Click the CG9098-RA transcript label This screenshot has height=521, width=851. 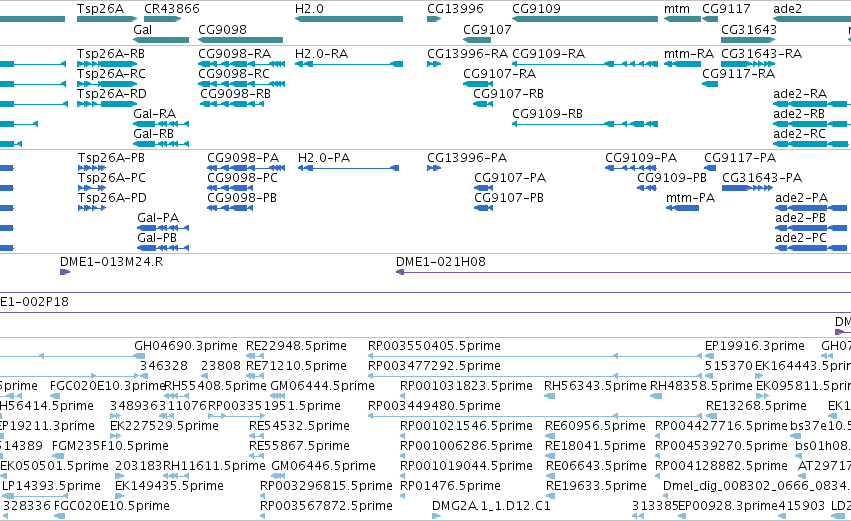point(234,54)
